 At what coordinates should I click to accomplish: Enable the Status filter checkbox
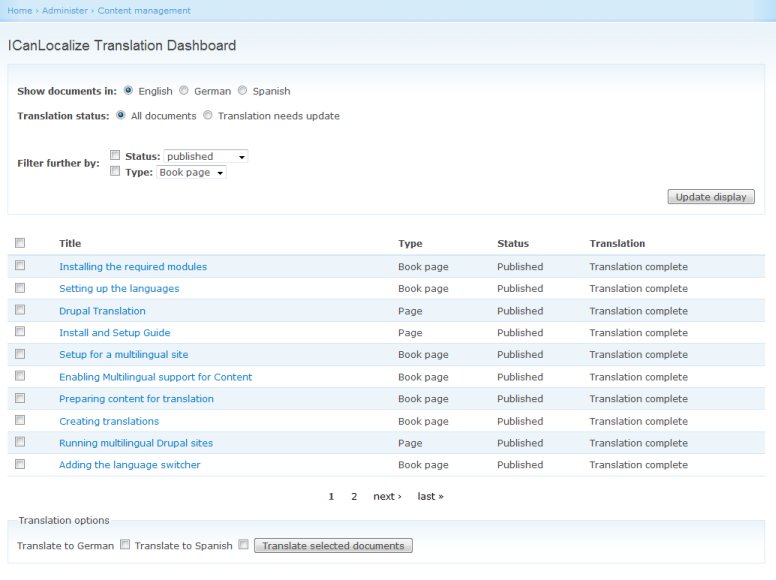point(115,156)
